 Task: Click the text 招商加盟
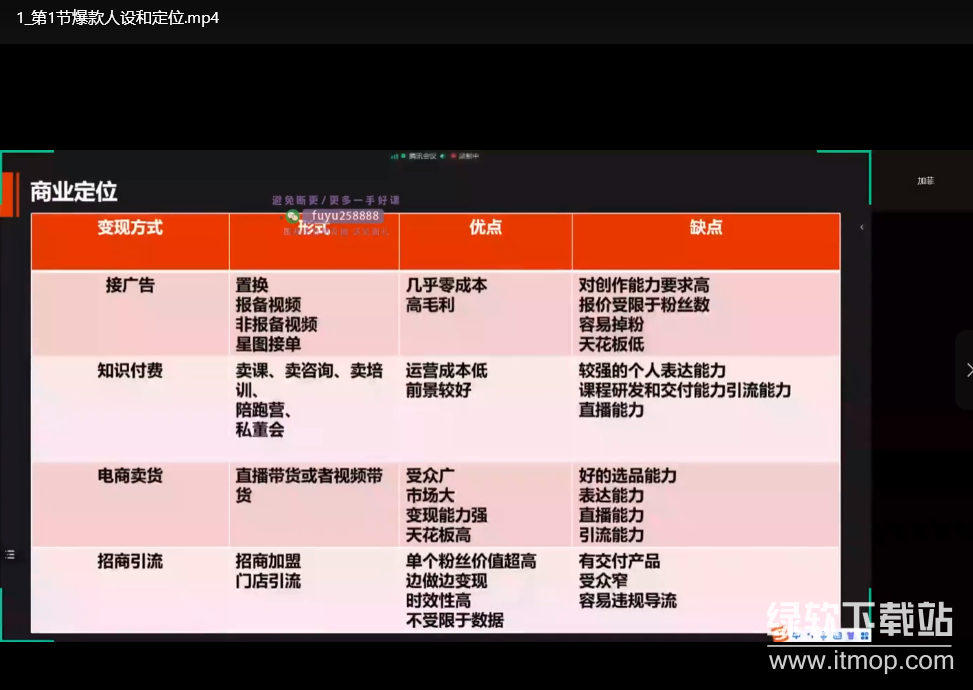coord(268,562)
